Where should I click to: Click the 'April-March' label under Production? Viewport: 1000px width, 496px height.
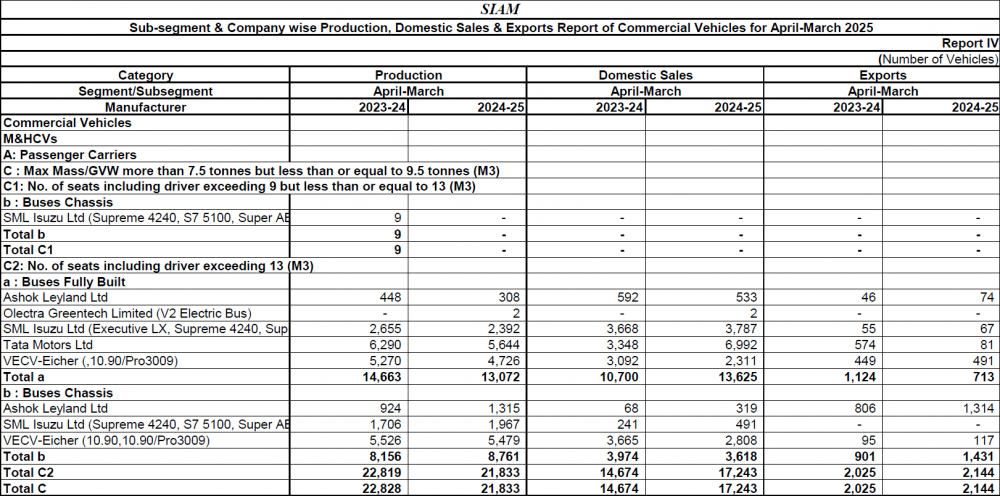[408, 91]
